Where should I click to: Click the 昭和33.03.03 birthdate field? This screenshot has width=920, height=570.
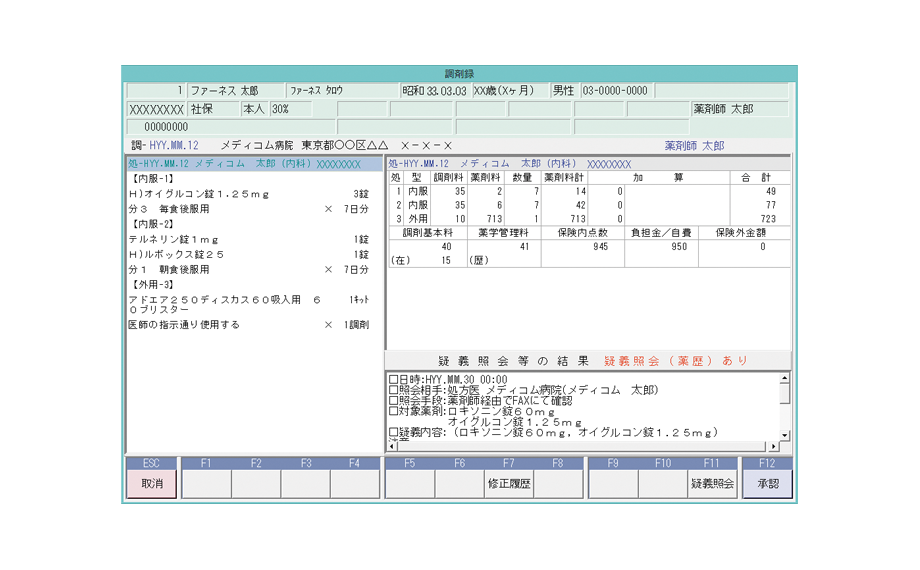434,91
